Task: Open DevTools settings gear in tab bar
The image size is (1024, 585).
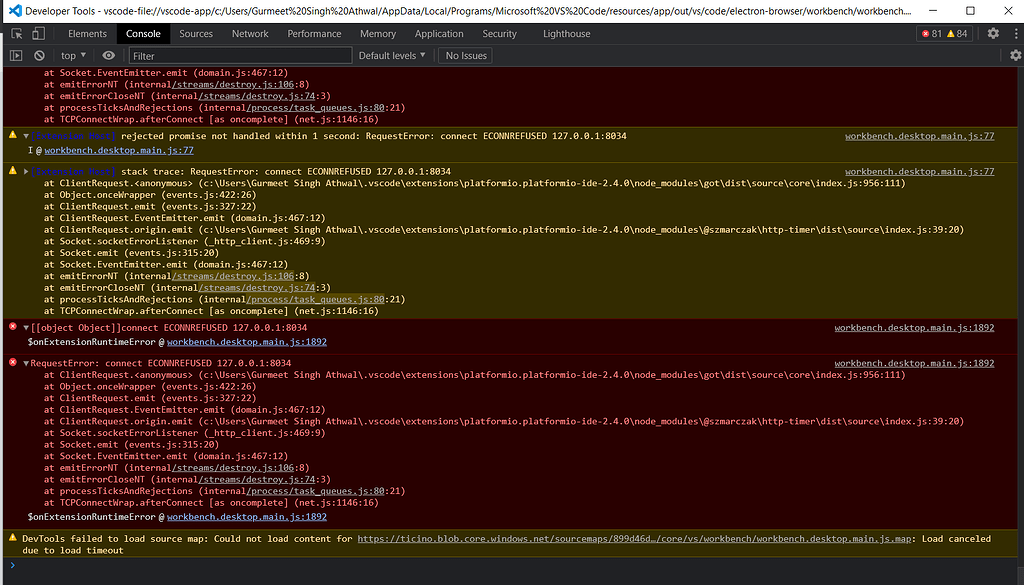Action: tap(992, 34)
